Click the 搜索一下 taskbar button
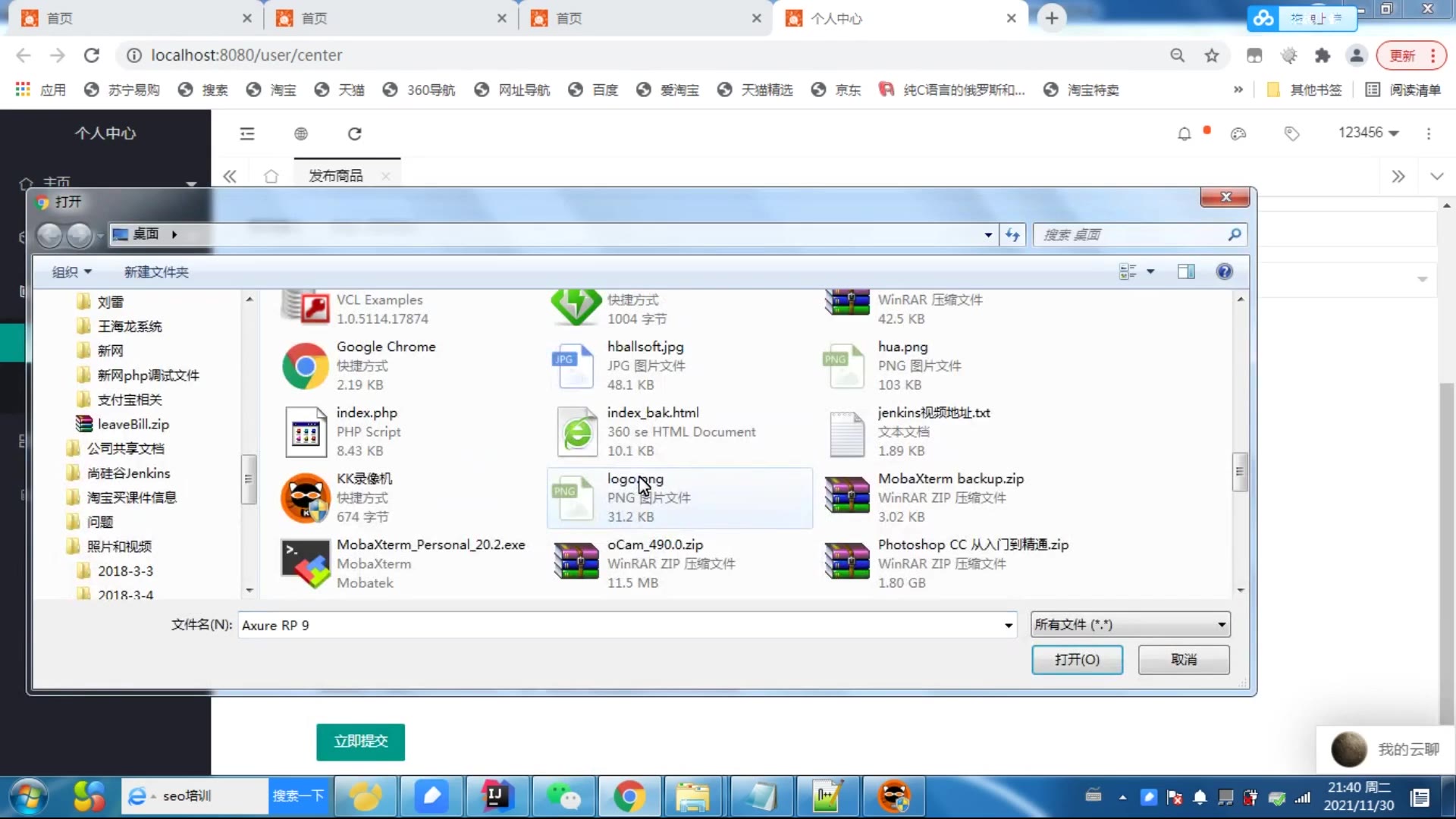 pos(298,796)
